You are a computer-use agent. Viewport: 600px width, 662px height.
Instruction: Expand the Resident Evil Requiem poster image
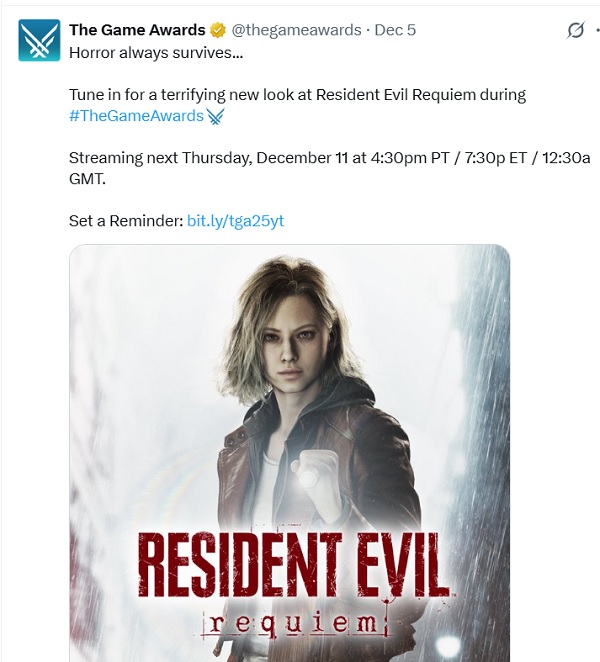[290, 453]
